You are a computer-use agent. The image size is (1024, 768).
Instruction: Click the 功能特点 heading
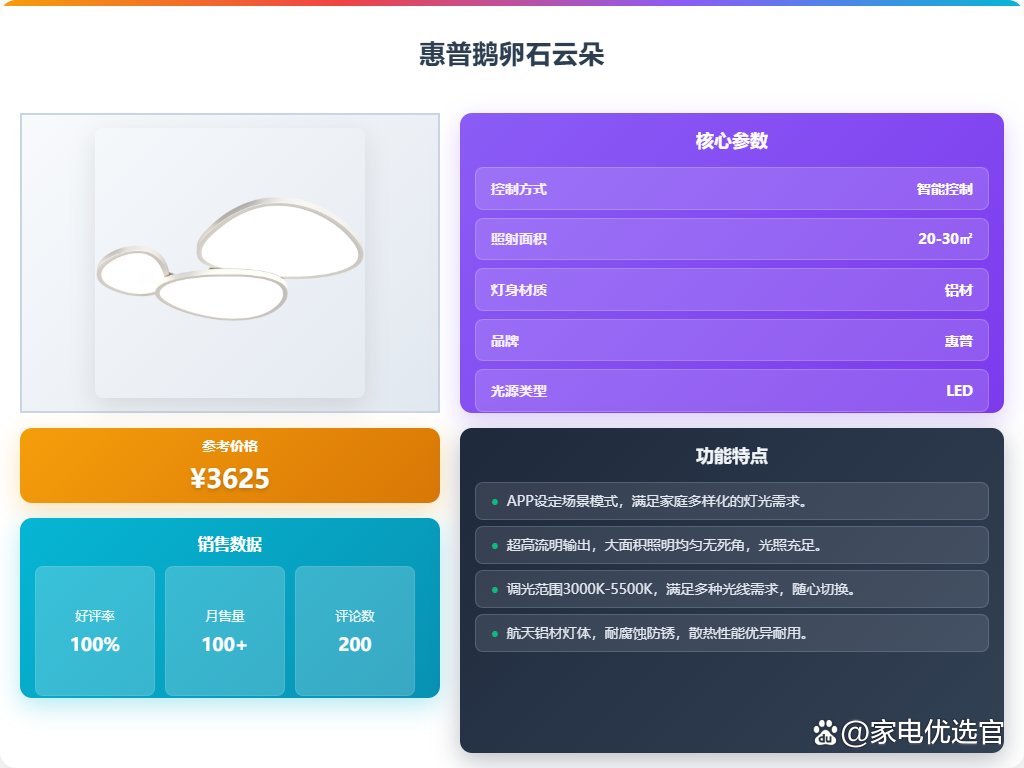tap(731, 456)
